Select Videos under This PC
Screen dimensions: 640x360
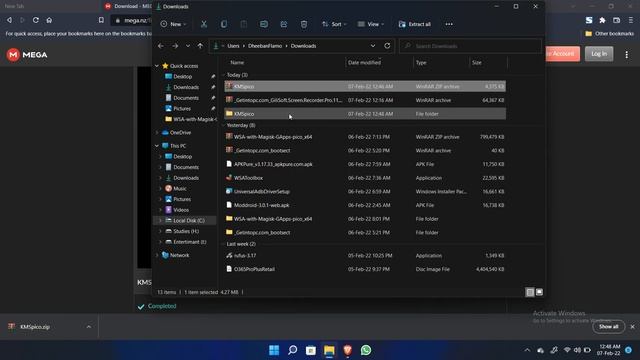click(180, 210)
